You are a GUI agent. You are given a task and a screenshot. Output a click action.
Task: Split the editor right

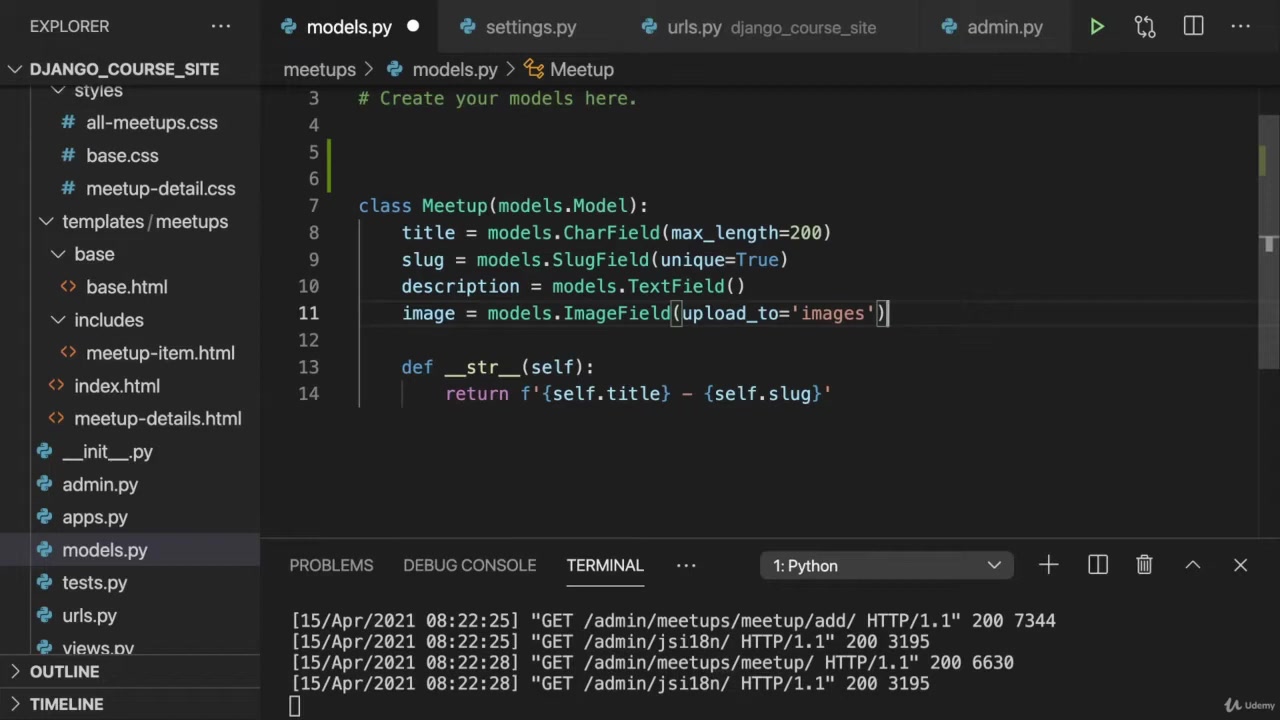click(x=1193, y=27)
